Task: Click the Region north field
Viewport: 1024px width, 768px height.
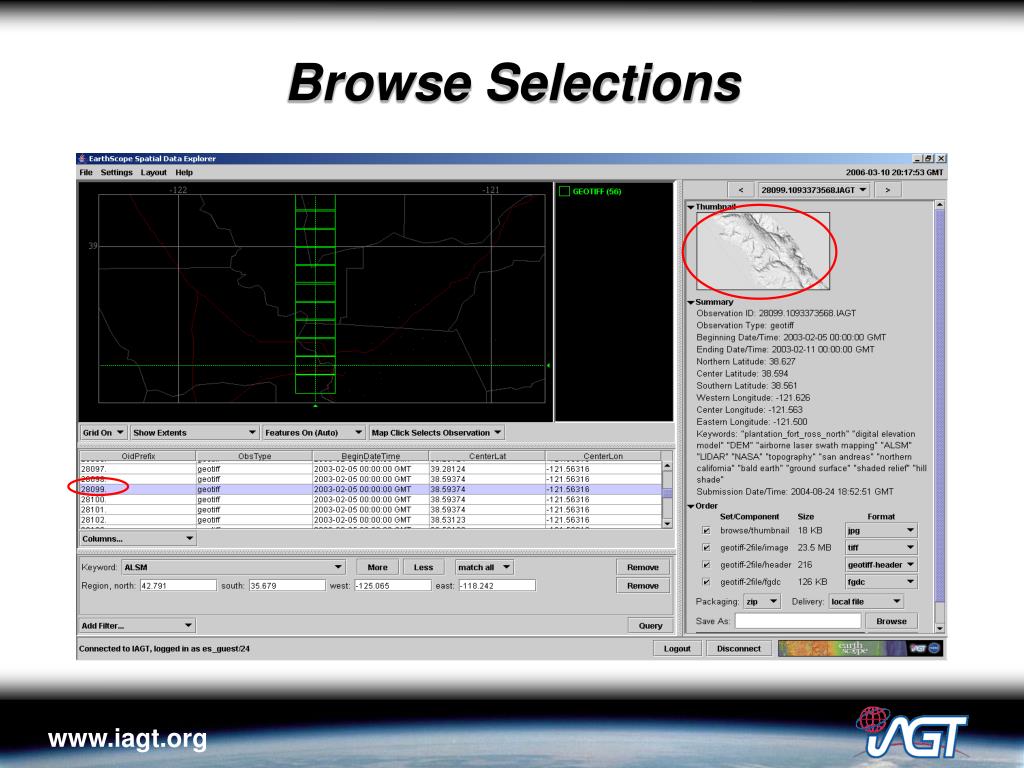Action: (178, 586)
